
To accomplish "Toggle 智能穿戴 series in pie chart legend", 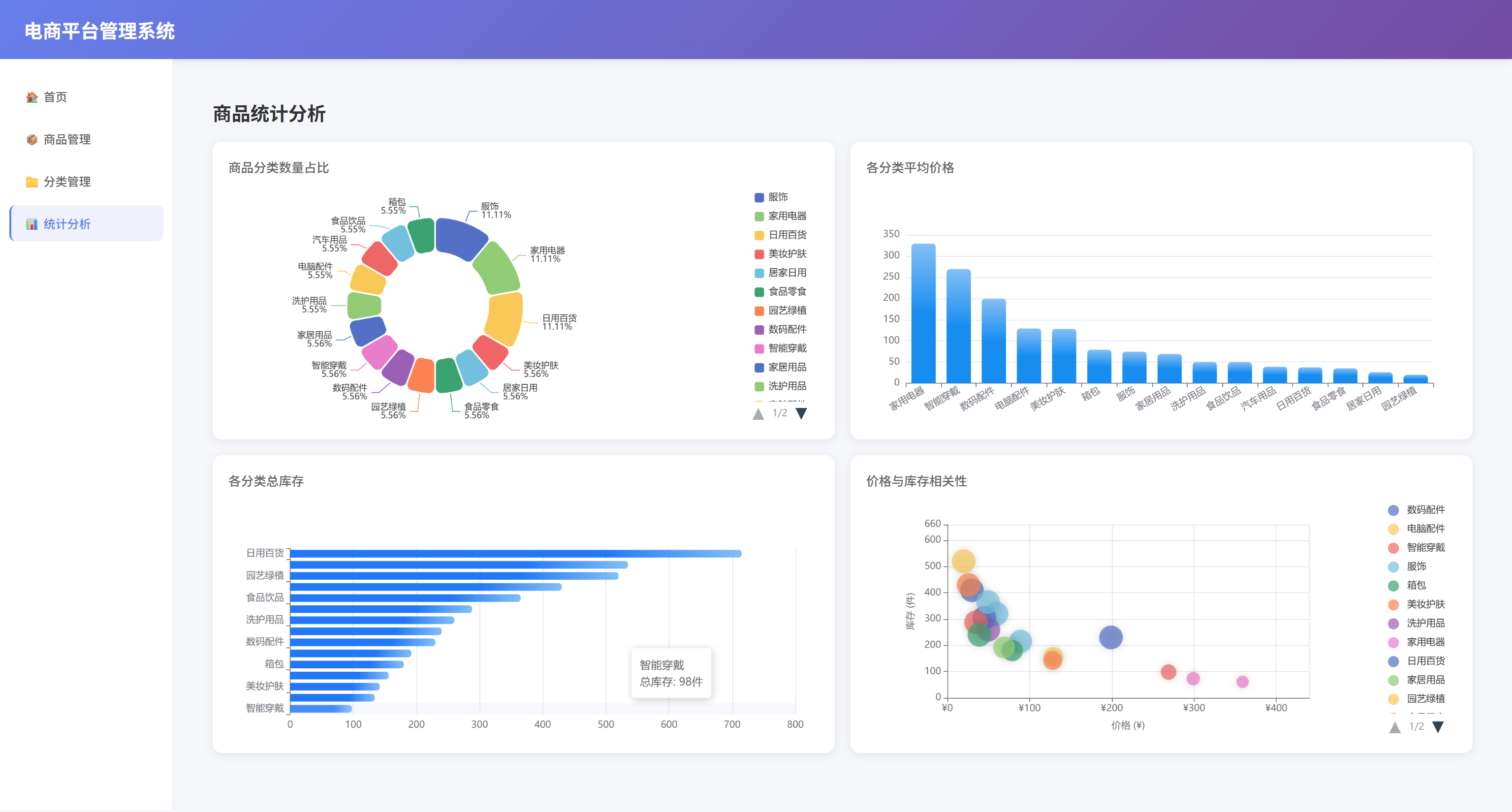I will (781, 348).
